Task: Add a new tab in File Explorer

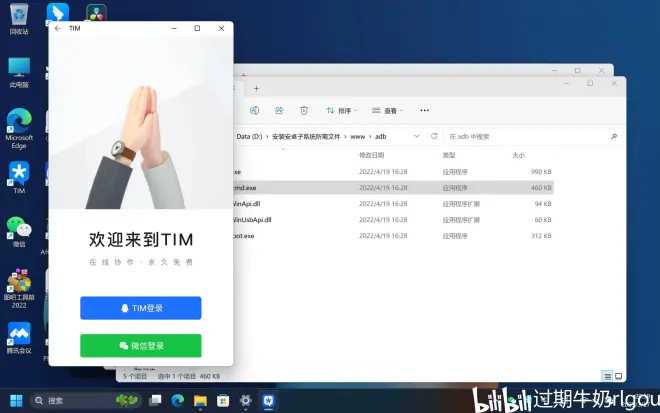Action: [256, 88]
